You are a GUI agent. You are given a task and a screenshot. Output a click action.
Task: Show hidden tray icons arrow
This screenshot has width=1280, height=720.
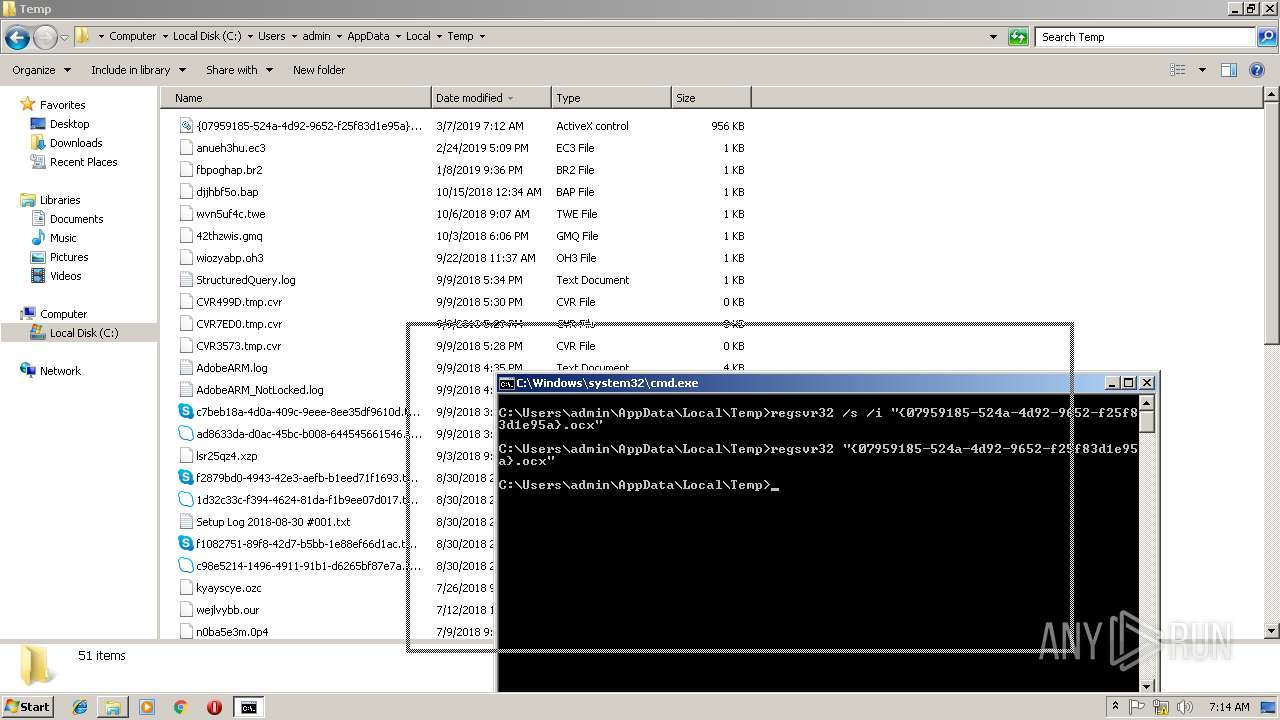point(1115,707)
